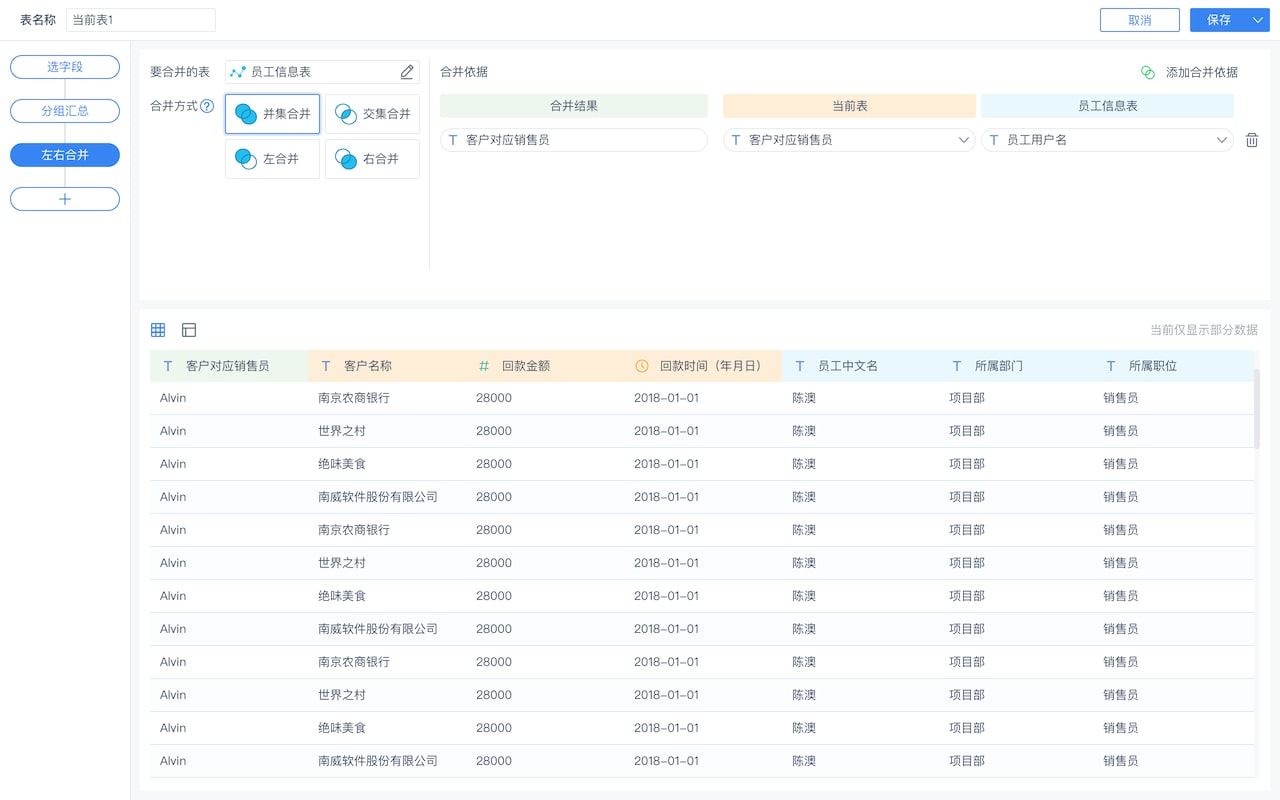The height and width of the screenshot is (800, 1280).
Task: Click the 表名称 input field
Action: [x=141, y=20]
